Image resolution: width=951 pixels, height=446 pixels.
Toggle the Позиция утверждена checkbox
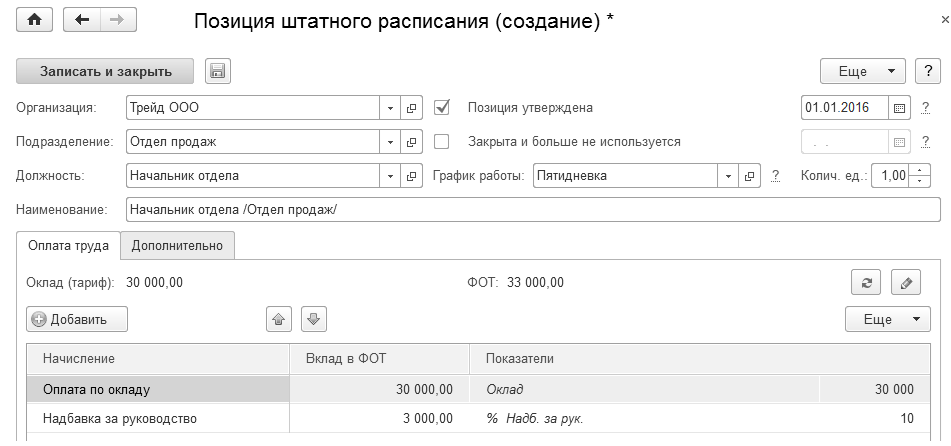(x=442, y=107)
